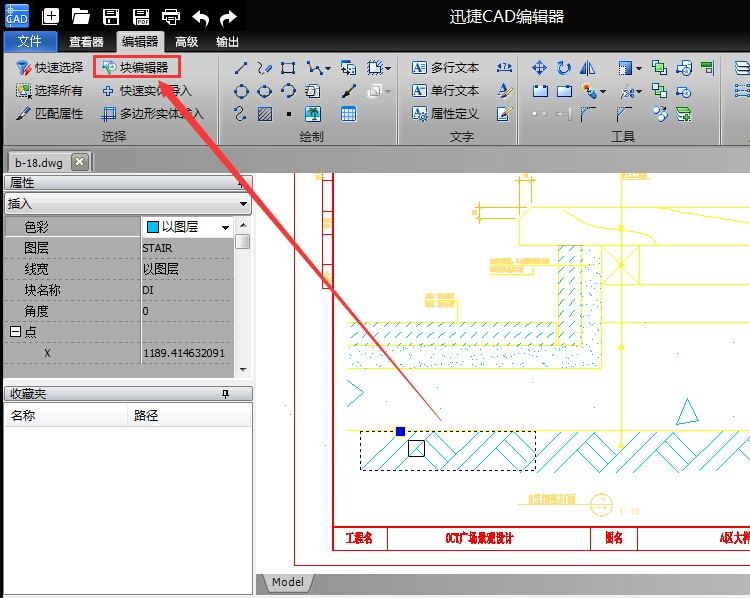Click the edit text pencil icon
750x598 pixels.
click(x=504, y=114)
